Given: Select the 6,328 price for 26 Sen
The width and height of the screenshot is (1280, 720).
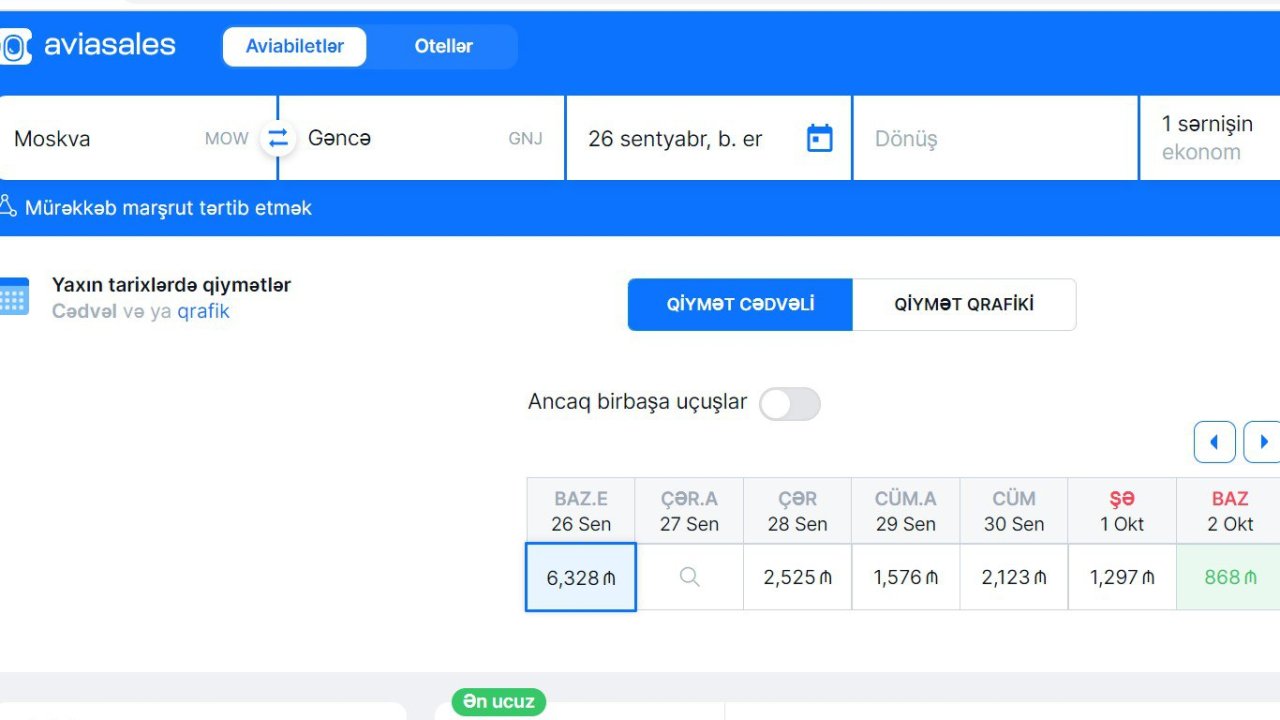Looking at the screenshot, I should pyautogui.click(x=581, y=577).
